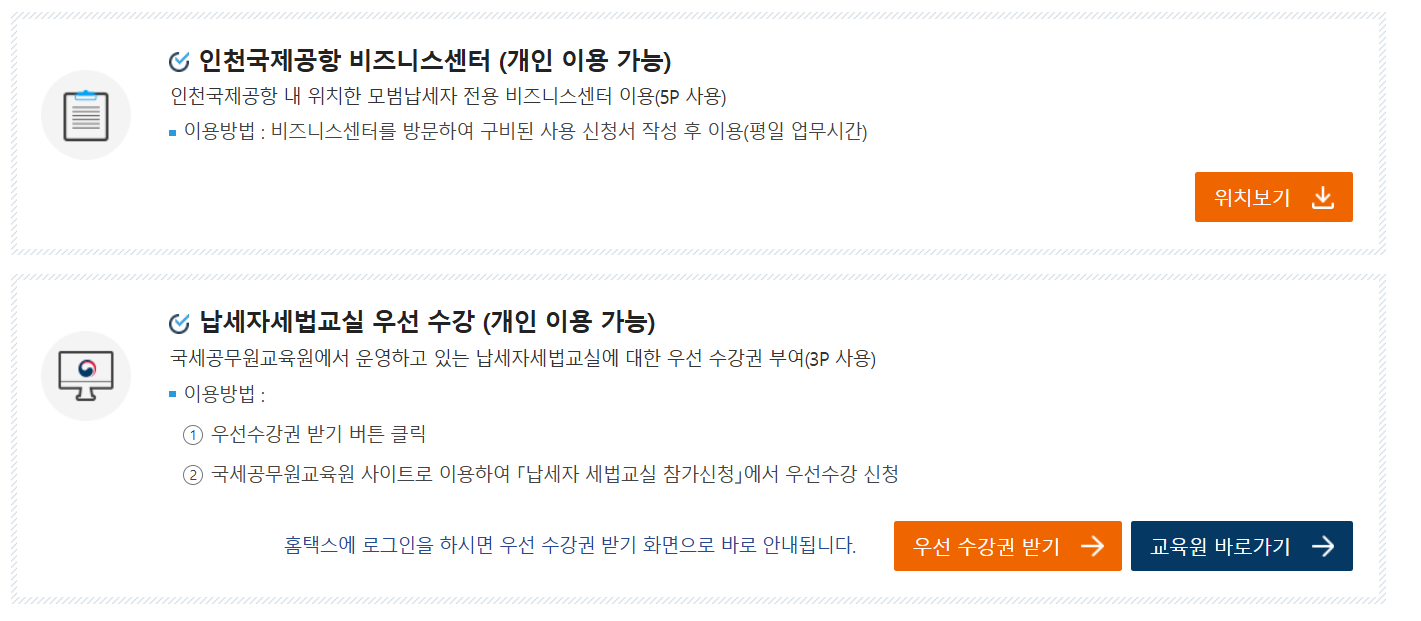Click the 인천국제공항 비즈니스센터 (개인 이용 가능) heading

(x=435, y=61)
